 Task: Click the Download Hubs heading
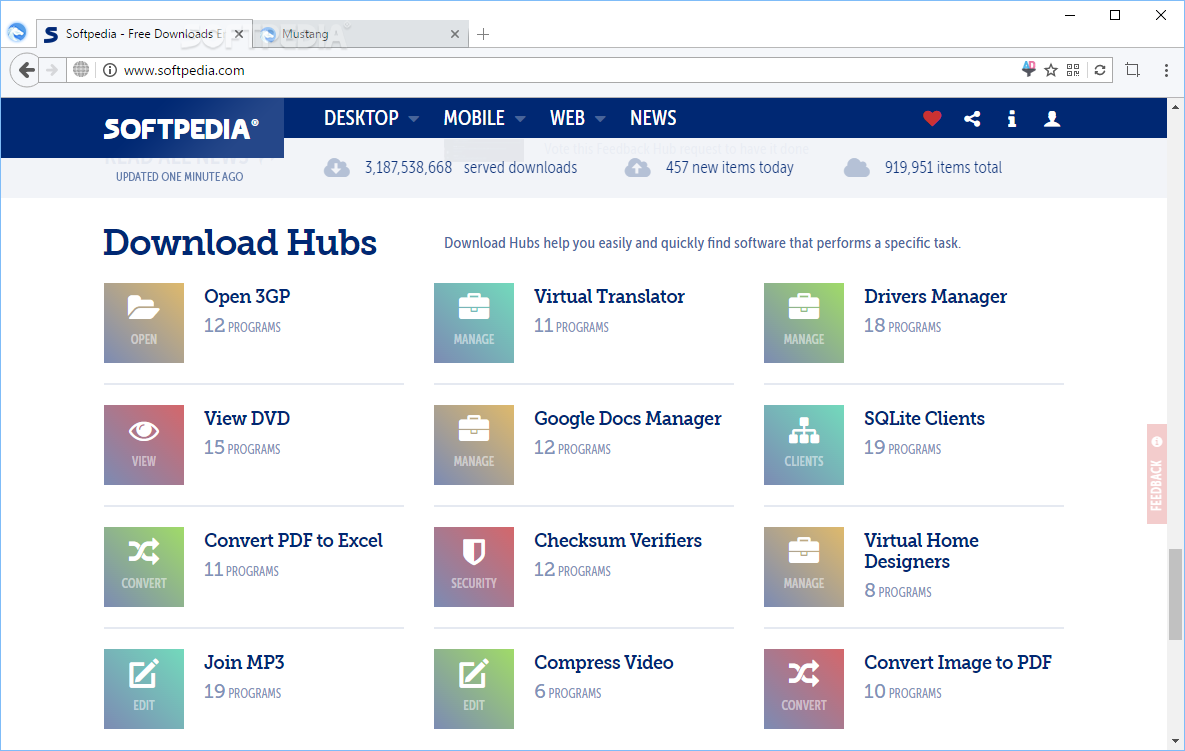(240, 243)
